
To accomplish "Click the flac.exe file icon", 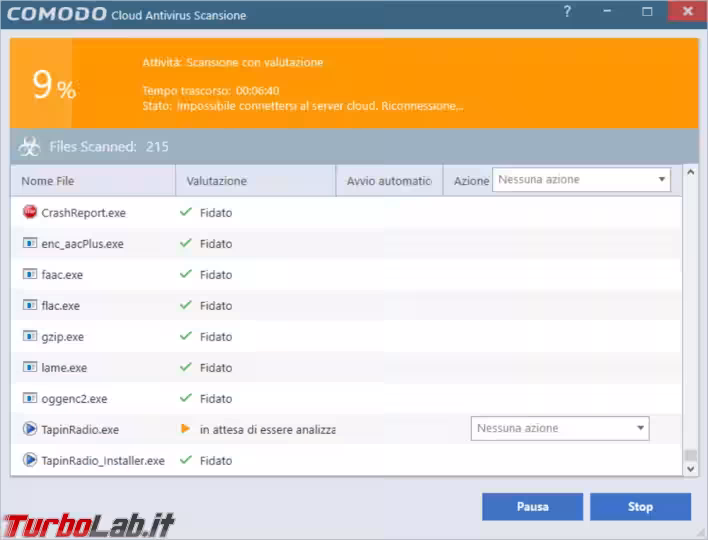I will coord(30,305).
